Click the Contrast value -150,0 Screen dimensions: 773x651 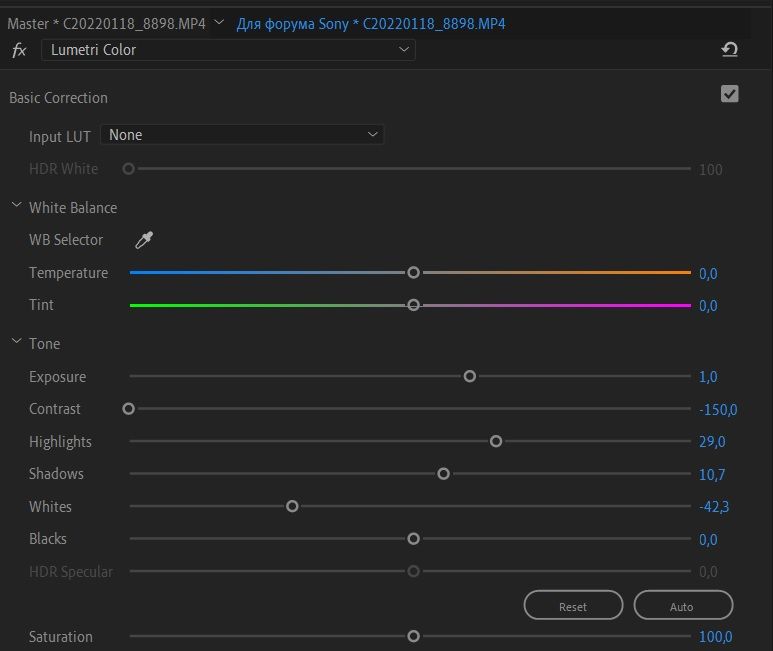[x=718, y=409]
